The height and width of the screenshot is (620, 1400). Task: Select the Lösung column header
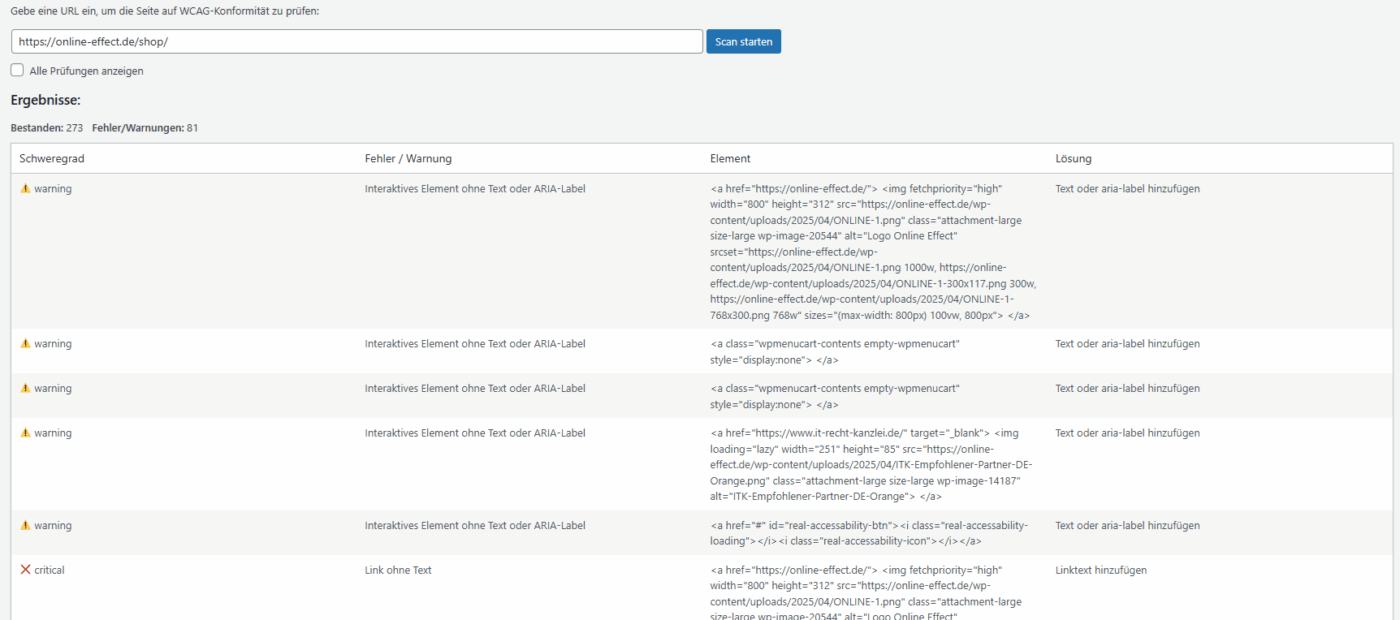(x=1073, y=158)
